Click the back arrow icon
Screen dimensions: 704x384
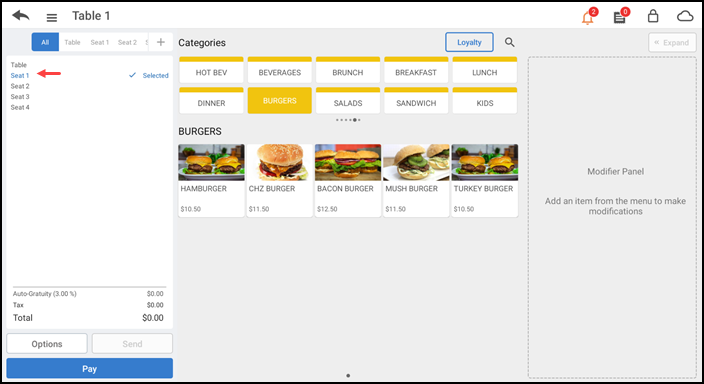21,16
